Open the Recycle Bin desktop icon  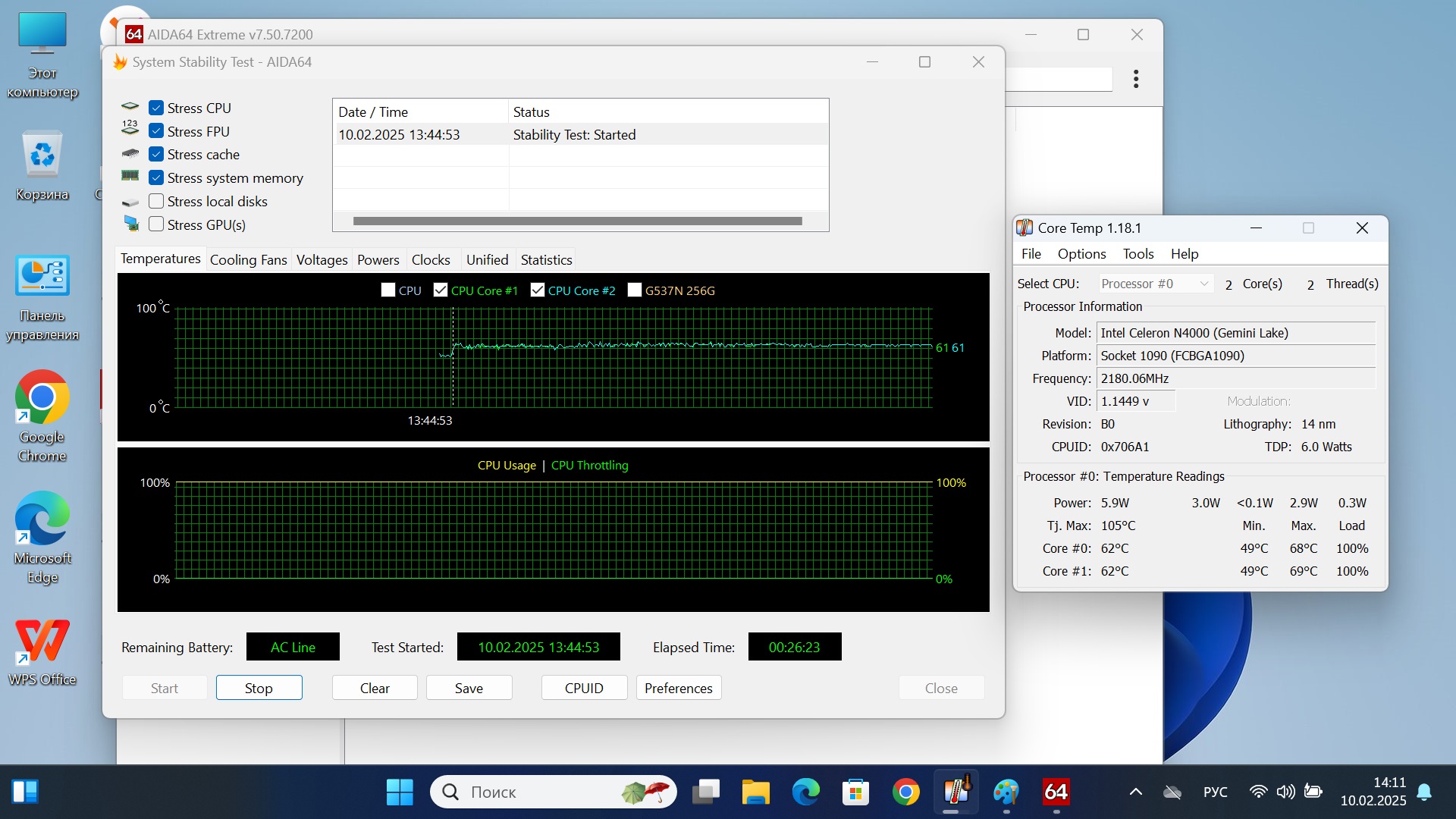(42, 165)
